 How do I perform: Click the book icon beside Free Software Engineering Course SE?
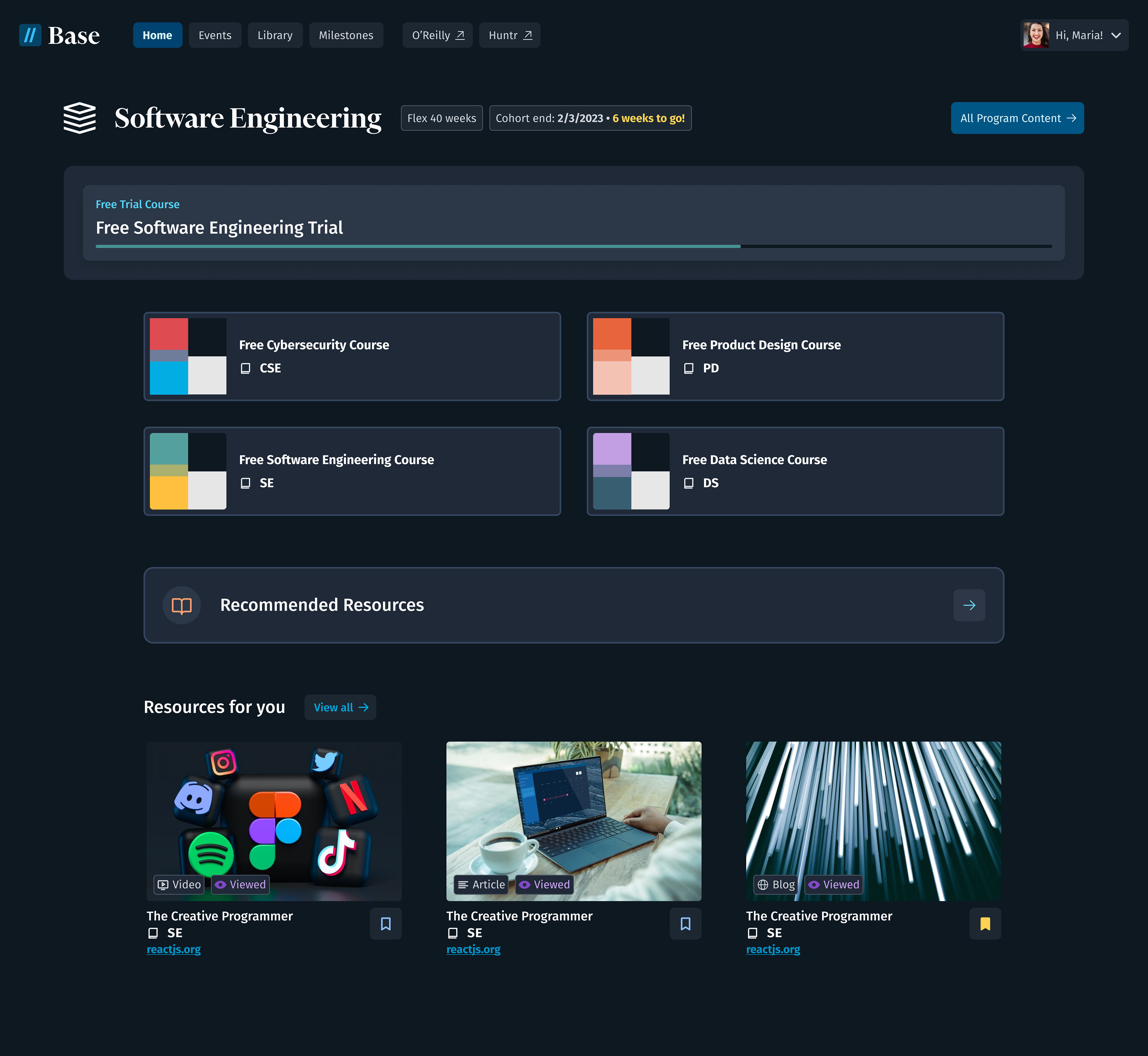pos(245,483)
